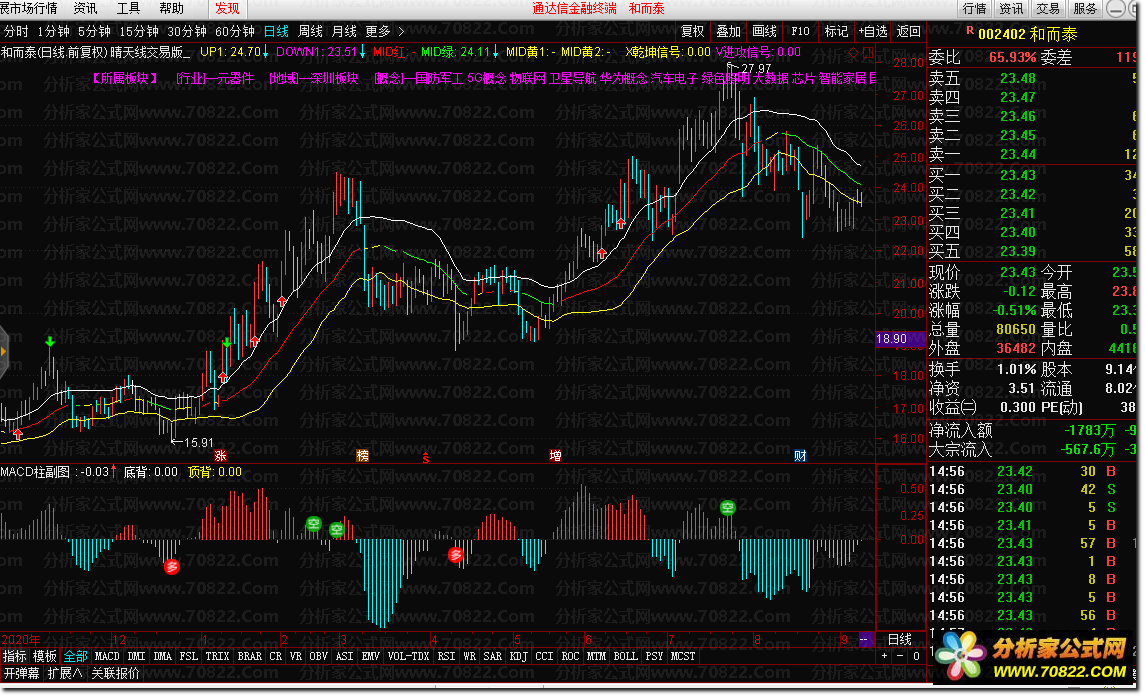The width and height of the screenshot is (1145, 696).
Task: Click 行情 button at top right
Action: 974,9
